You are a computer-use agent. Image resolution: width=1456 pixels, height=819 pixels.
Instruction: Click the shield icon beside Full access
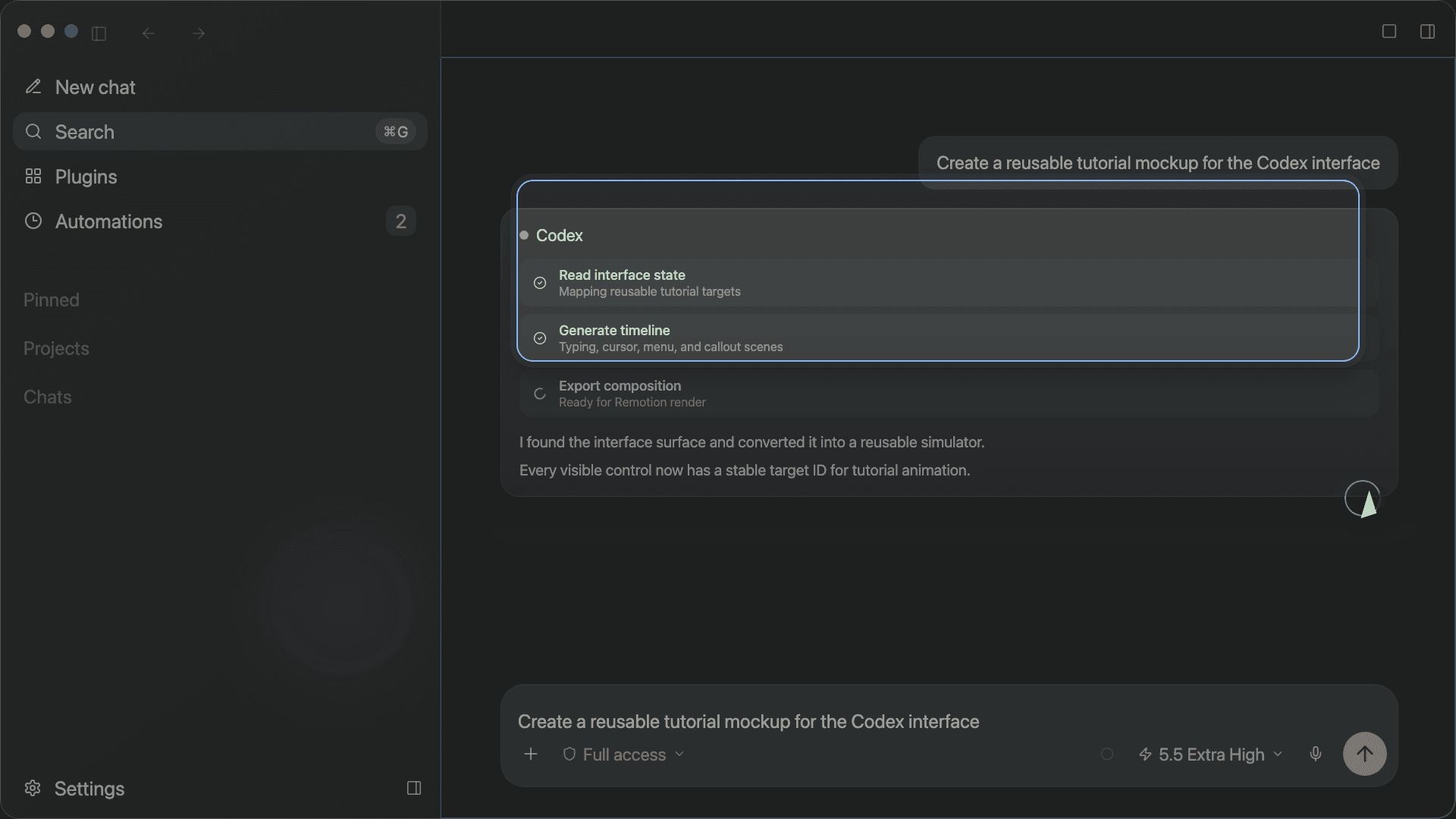click(x=569, y=754)
